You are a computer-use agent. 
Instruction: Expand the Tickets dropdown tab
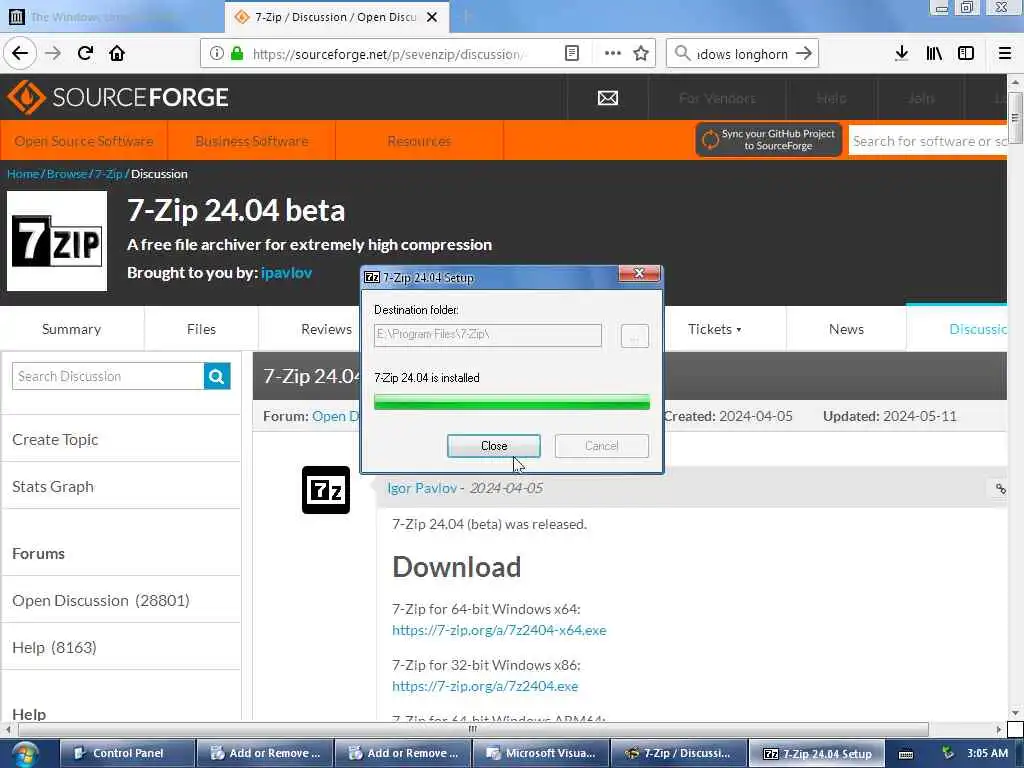pyautogui.click(x=714, y=329)
